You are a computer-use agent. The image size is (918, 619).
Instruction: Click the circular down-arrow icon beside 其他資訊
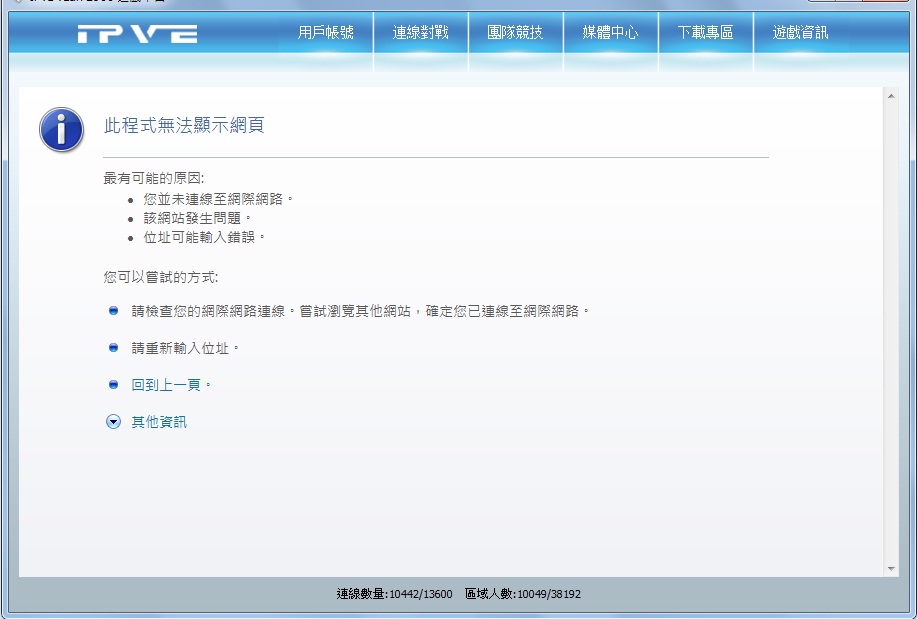click(113, 422)
